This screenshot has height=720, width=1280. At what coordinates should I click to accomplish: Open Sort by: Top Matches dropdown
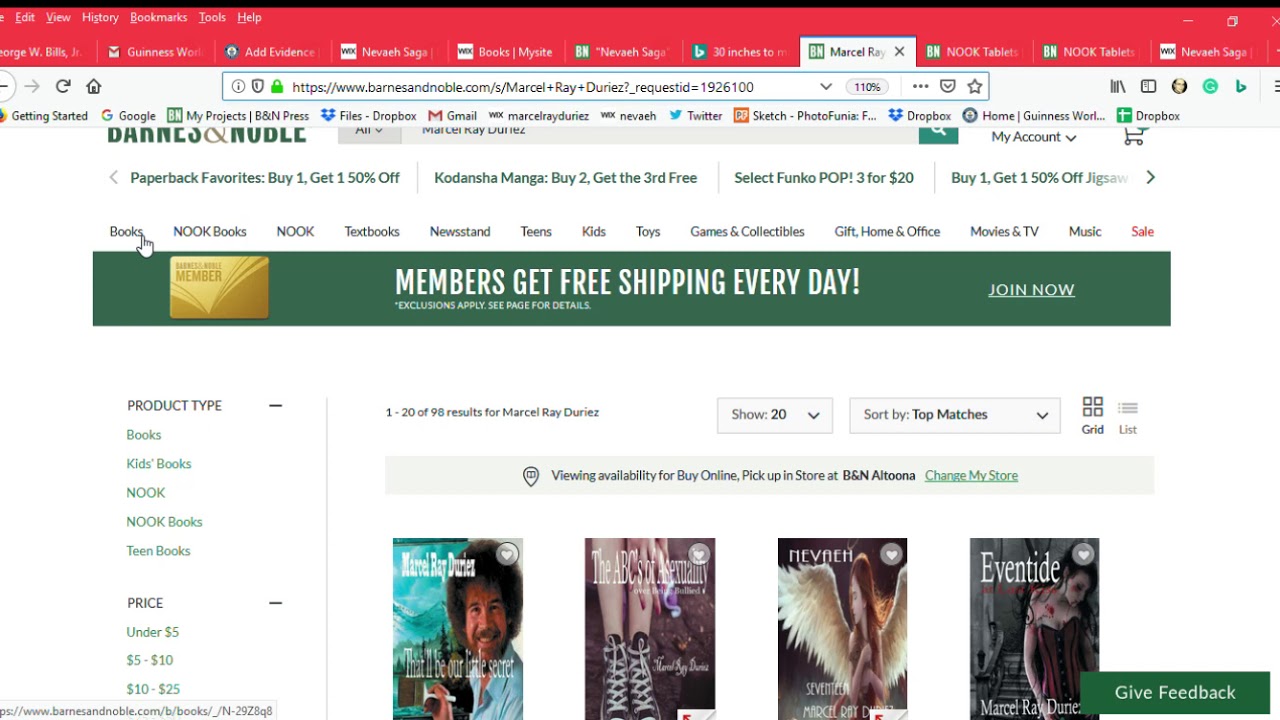pos(955,415)
